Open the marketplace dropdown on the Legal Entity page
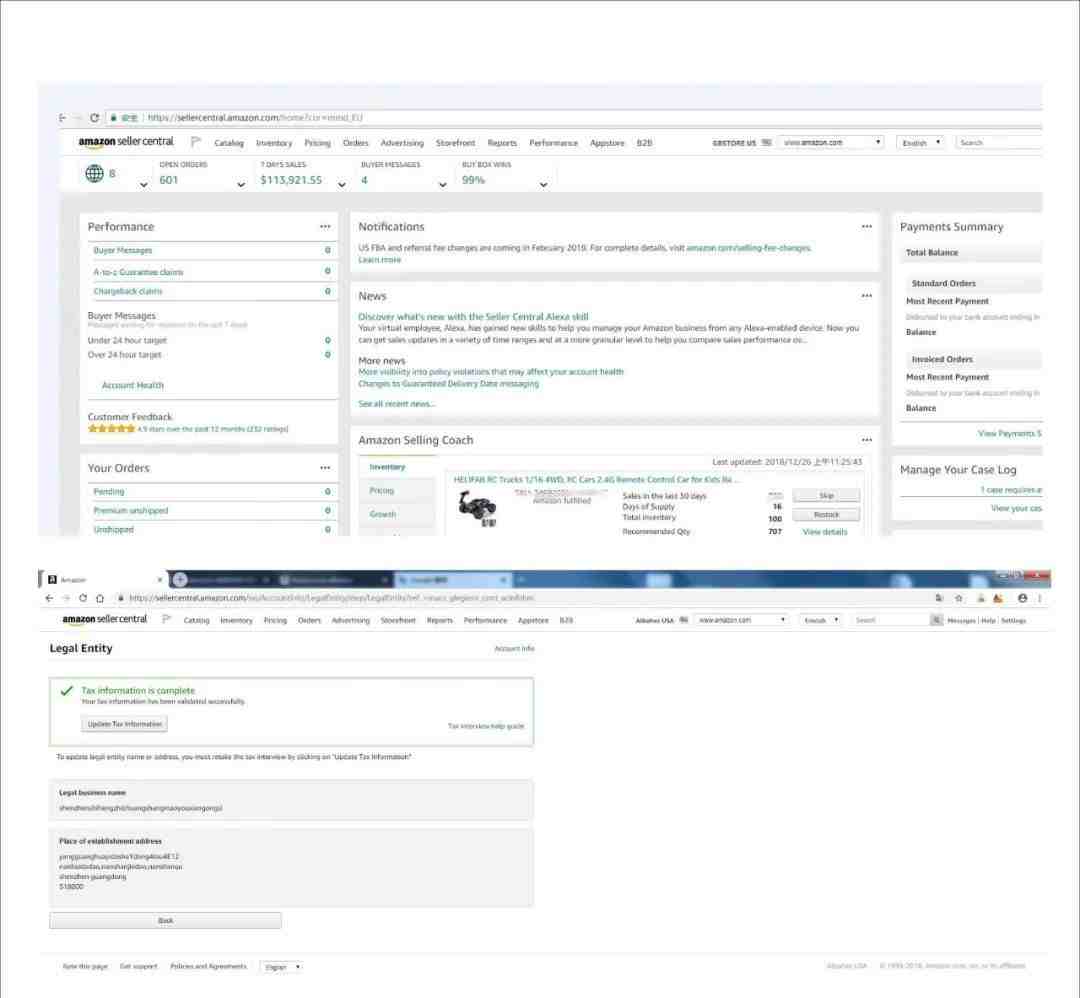 pyautogui.click(x=740, y=620)
